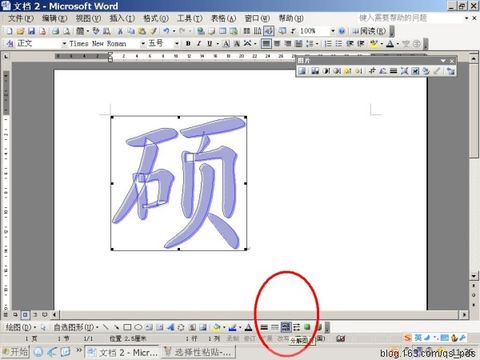Screen dimensions: 480x360
Task: Select the align-right paragraph button
Action: coord(288,44)
